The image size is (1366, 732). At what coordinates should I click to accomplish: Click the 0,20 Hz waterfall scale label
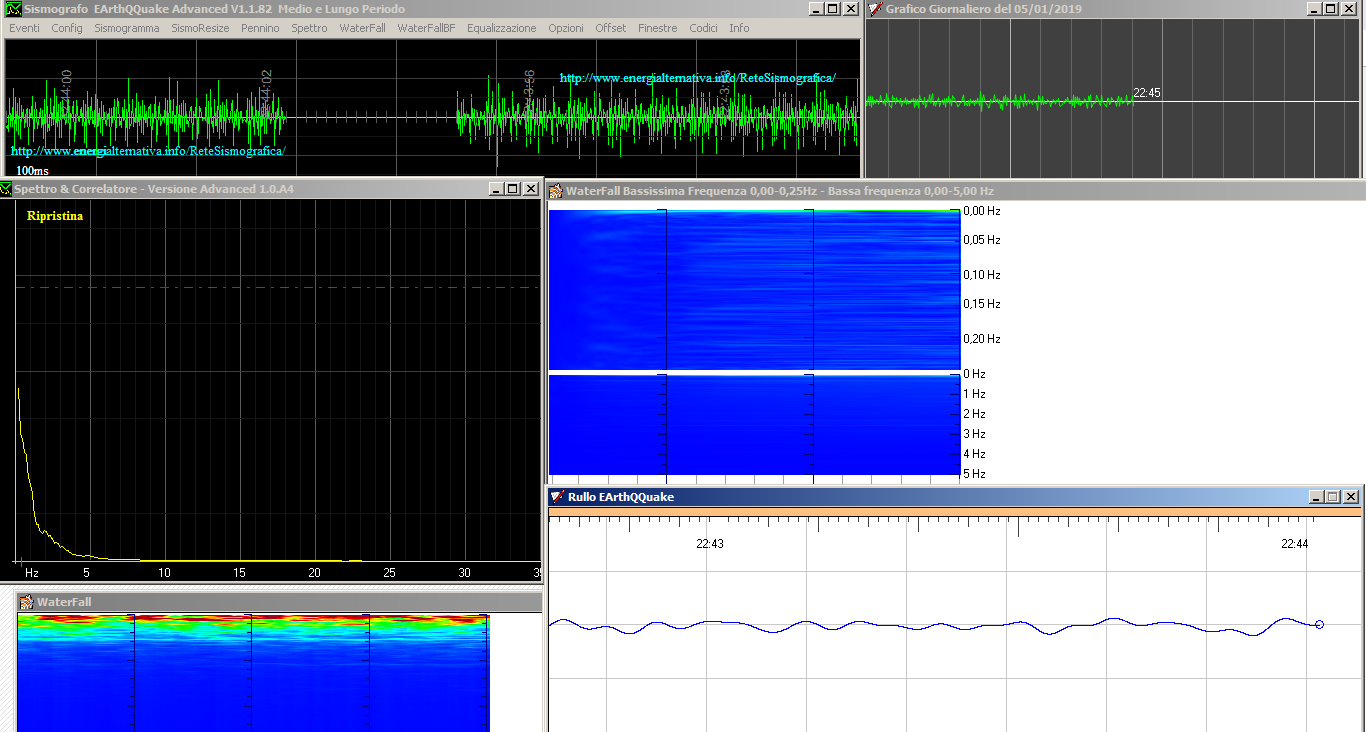[x=982, y=339]
